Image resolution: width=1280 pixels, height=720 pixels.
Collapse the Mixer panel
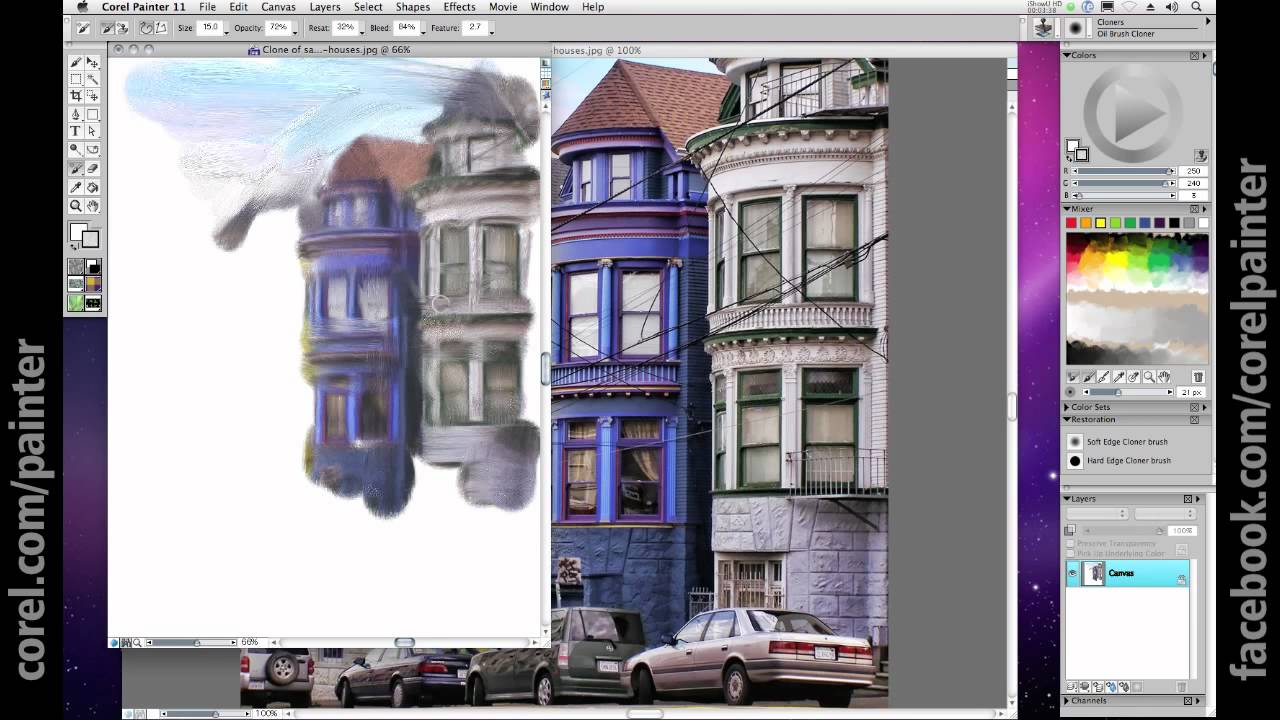coord(1066,209)
